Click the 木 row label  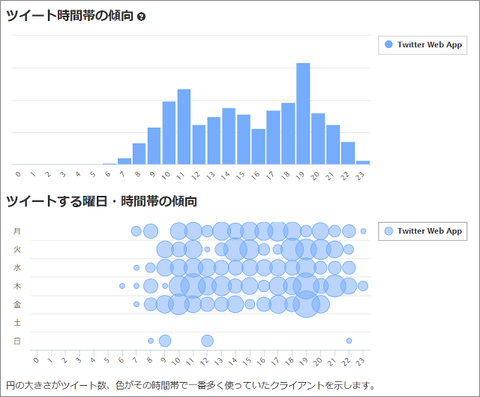point(17,286)
